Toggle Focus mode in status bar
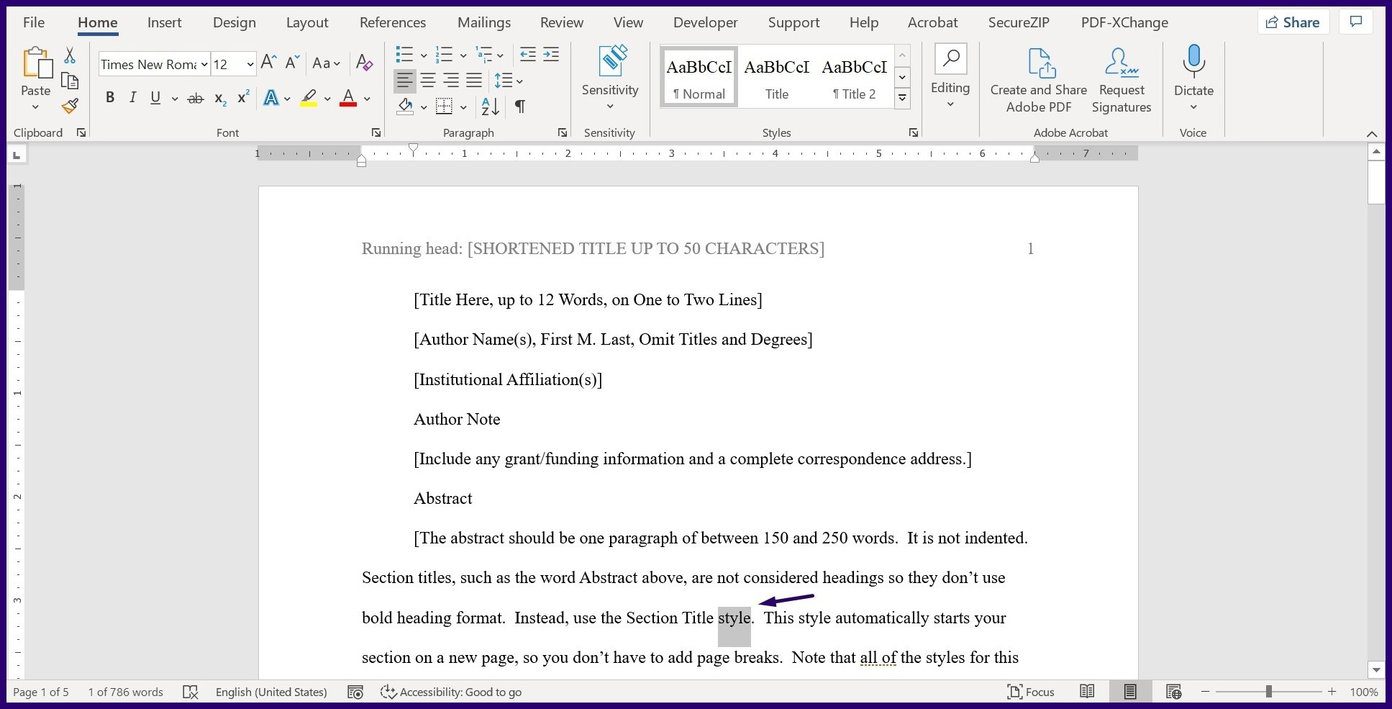 pyautogui.click(x=1030, y=692)
